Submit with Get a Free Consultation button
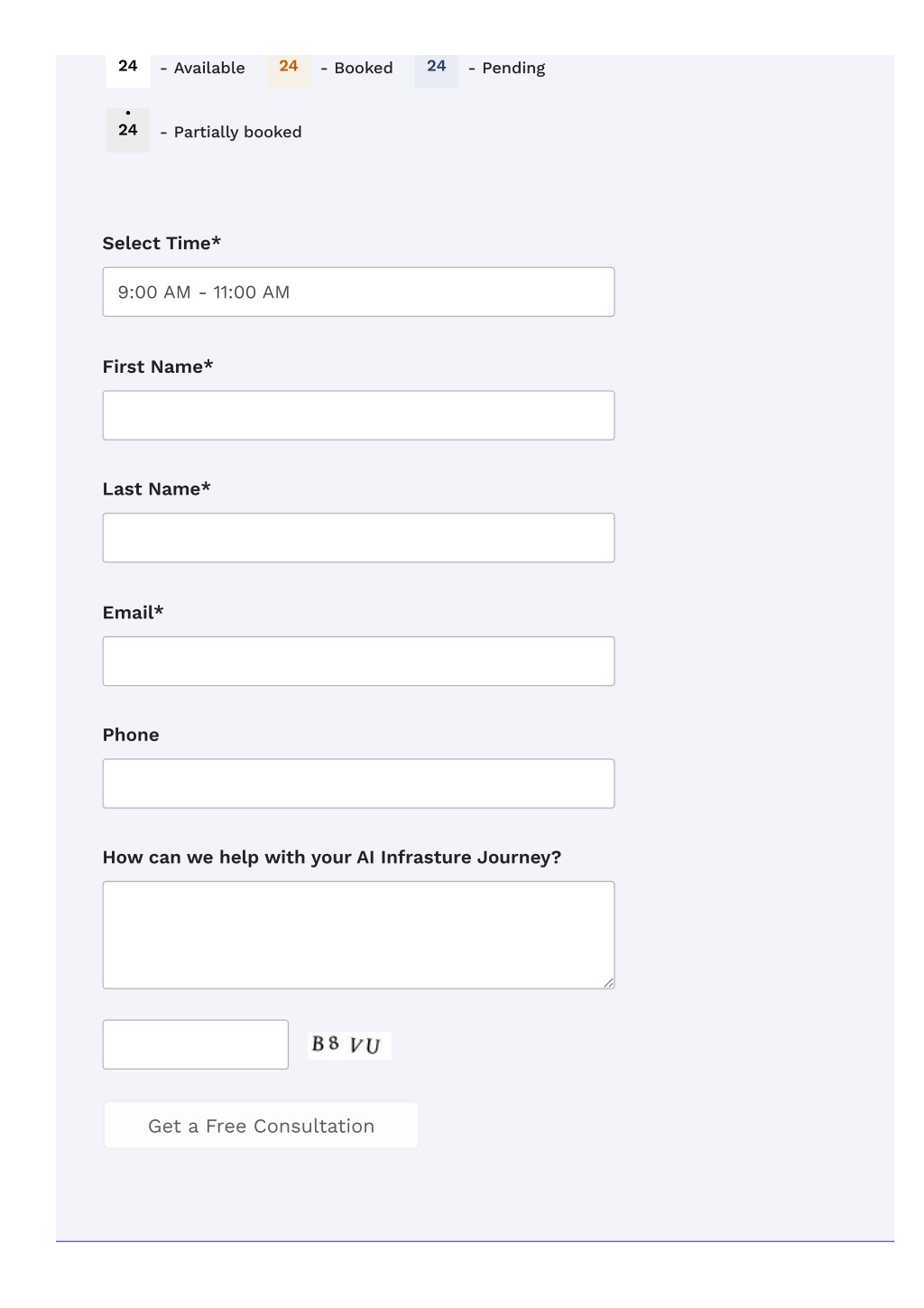The height and width of the screenshot is (1308, 924). point(261,1126)
